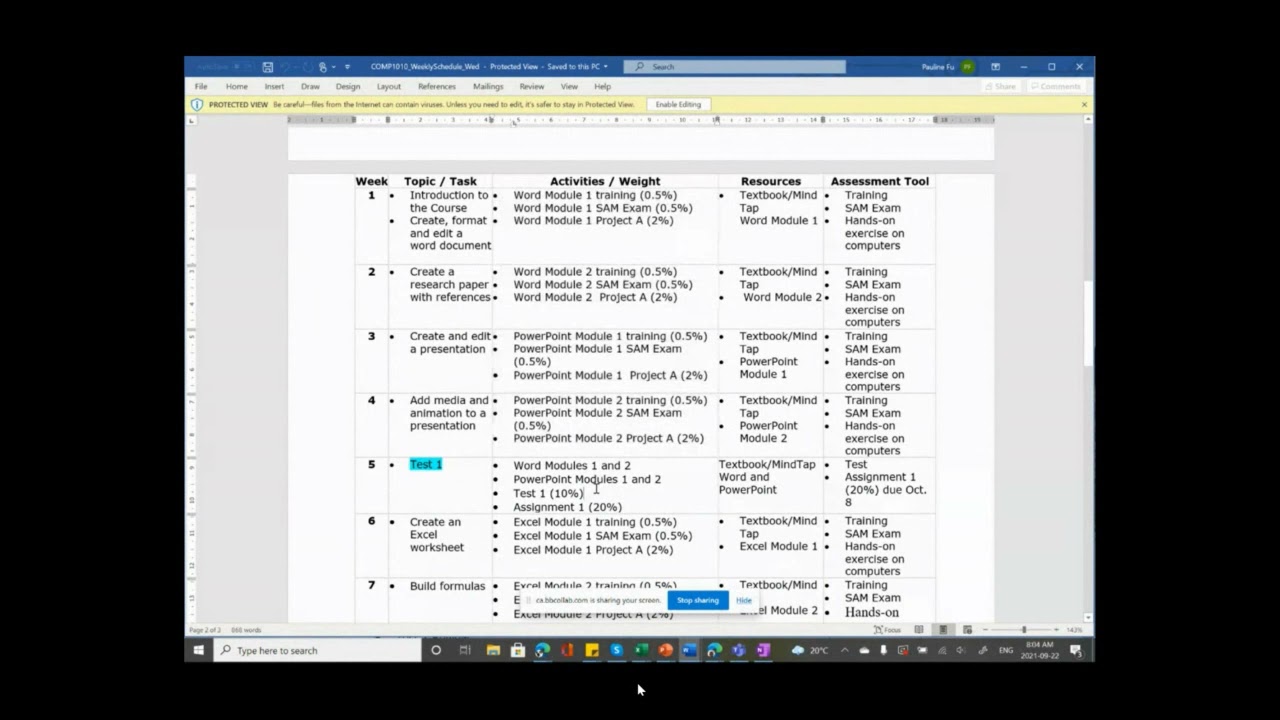Open the notification center icon

pyautogui.click(x=1076, y=650)
